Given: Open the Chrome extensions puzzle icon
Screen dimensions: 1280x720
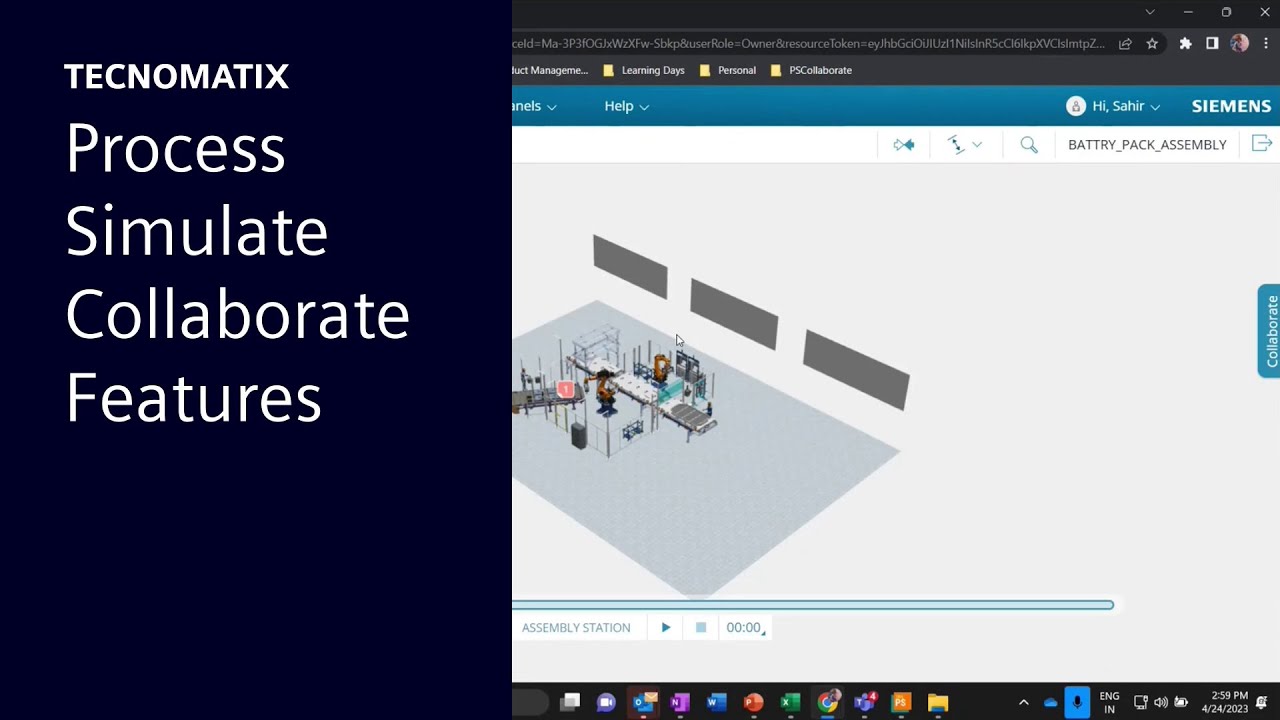Looking at the screenshot, I should pos(1186,43).
